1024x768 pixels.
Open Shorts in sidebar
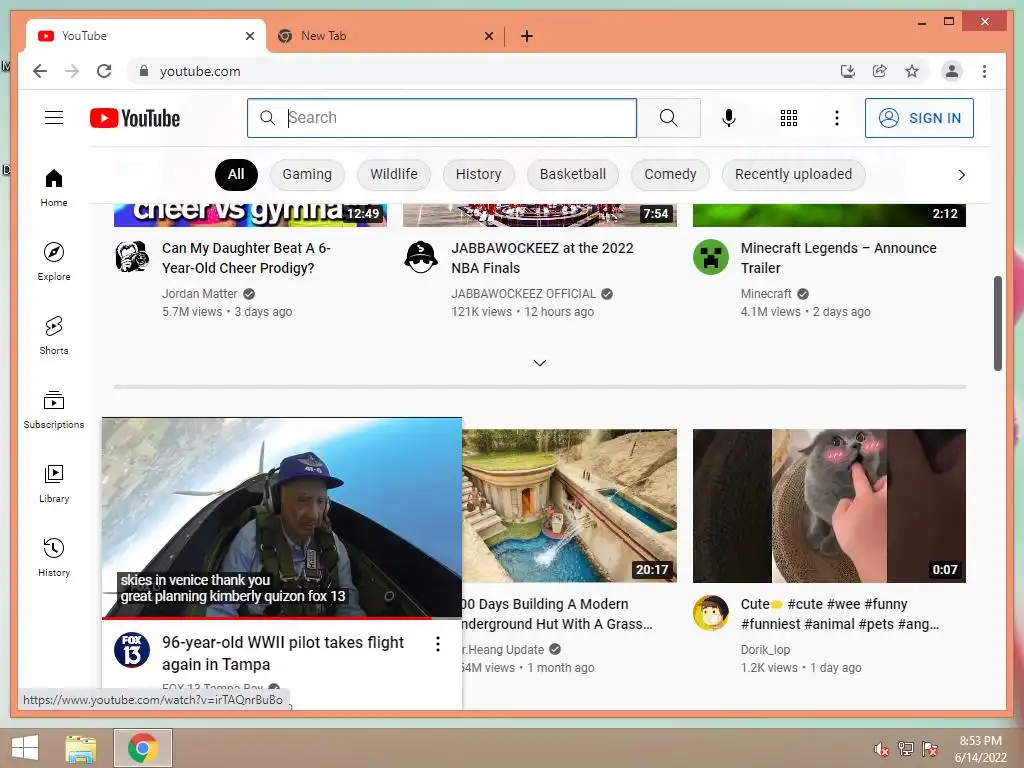[x=54, y=335]
